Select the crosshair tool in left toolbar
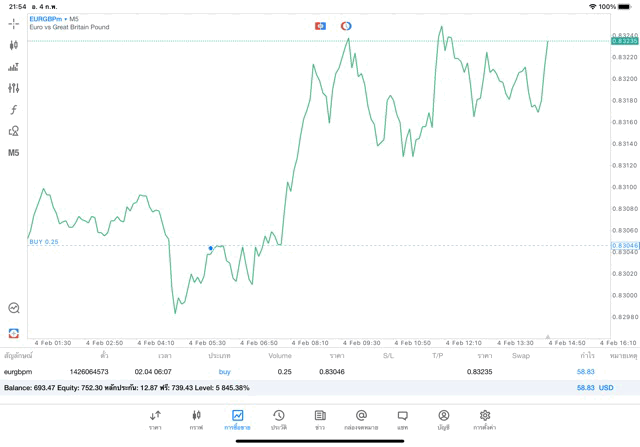640x447 pixels. point(13,23)
